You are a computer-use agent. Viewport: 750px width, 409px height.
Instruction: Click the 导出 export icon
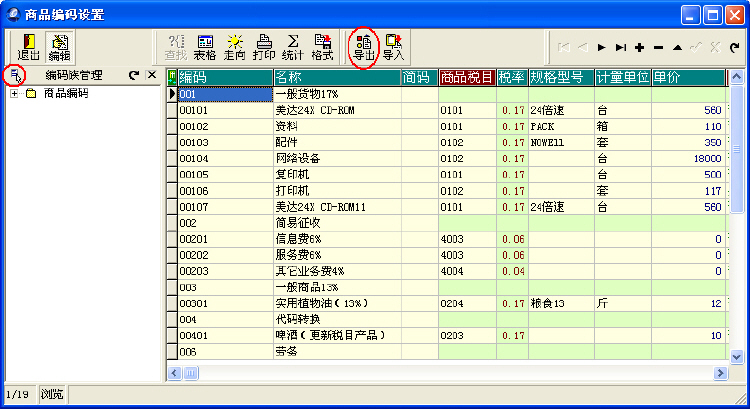pyautogui.click(x=364, y=48)
